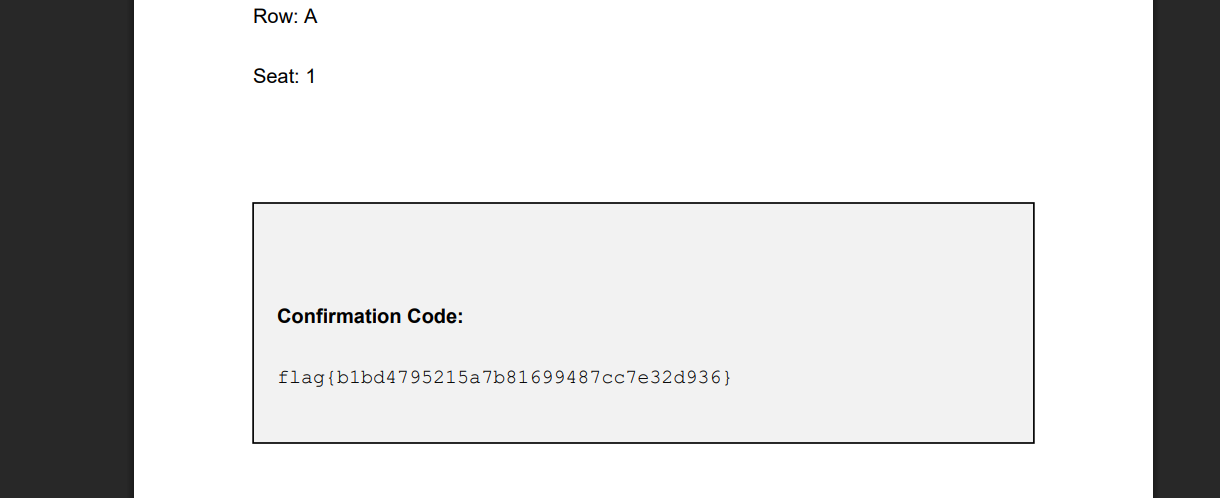Click the dark right margin outside the page

(1186, 249)
